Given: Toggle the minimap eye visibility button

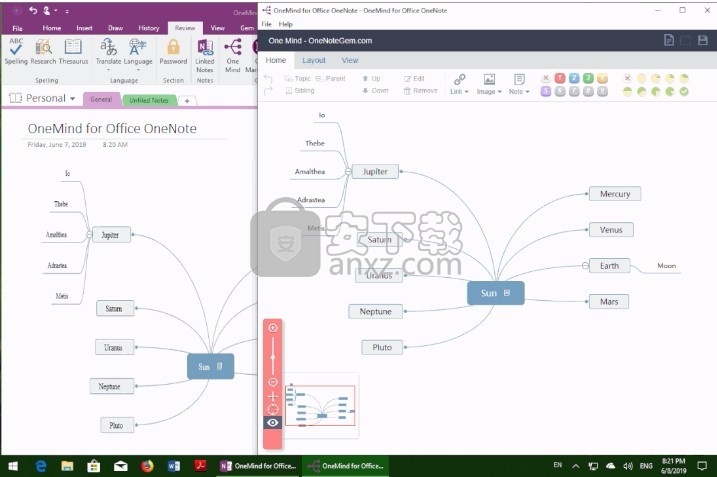Looking at the screenshot, I should 273,423.
